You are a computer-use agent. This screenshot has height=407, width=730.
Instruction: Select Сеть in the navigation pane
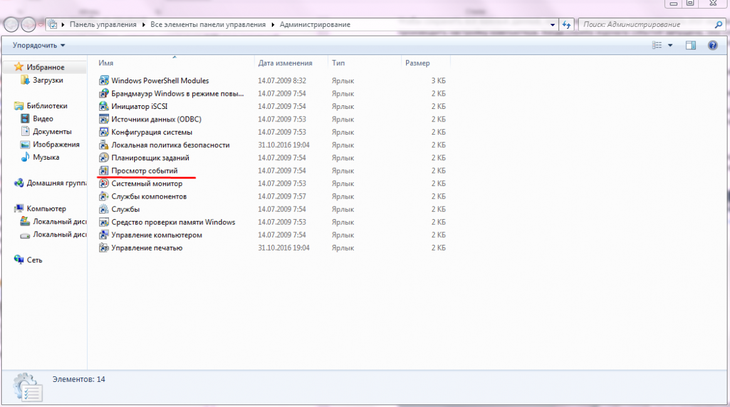pyautogui.click(x=28, y=260)
